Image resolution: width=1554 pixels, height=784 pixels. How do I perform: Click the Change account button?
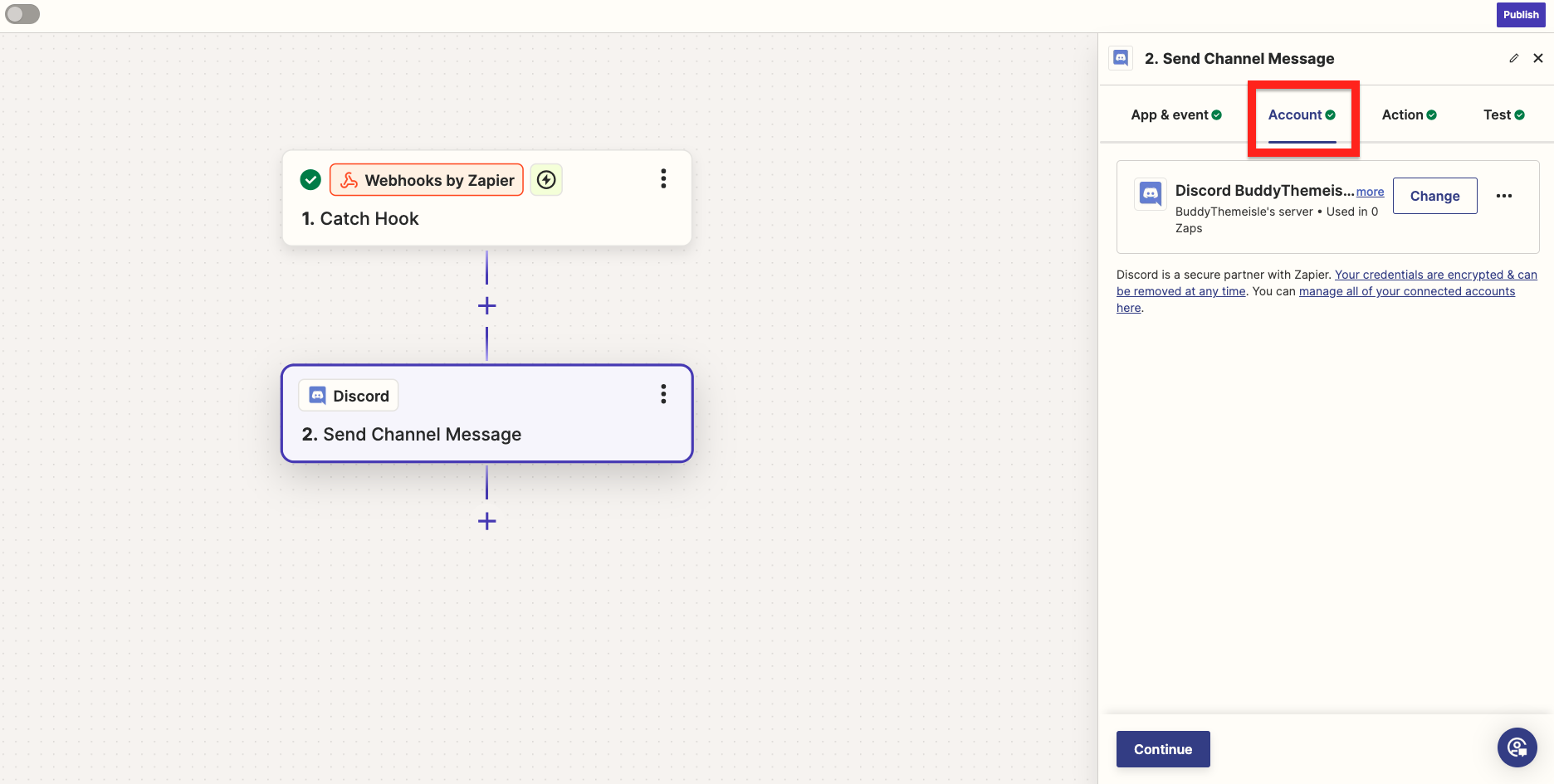point(1434,196)
